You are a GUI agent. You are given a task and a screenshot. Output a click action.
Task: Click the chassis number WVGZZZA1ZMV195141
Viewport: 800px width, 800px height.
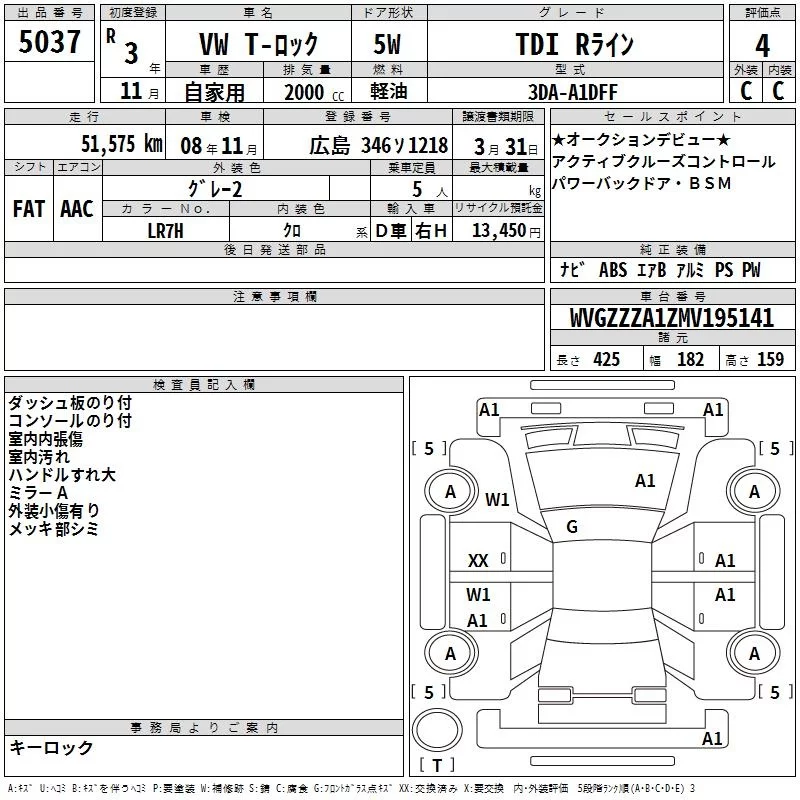[672, 319]
